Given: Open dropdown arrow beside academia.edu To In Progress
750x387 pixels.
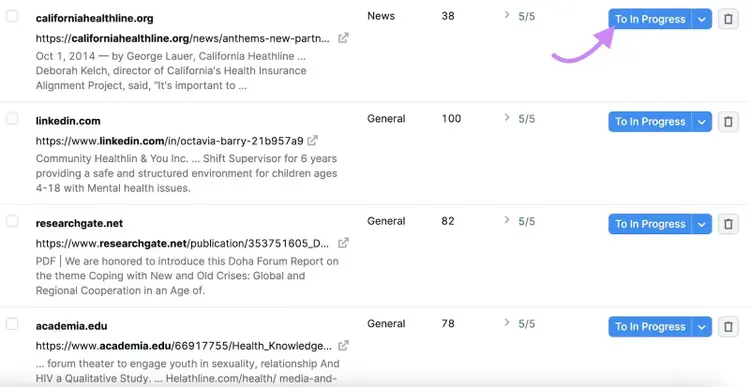Looking at the screenshot, I should (702, 327).
